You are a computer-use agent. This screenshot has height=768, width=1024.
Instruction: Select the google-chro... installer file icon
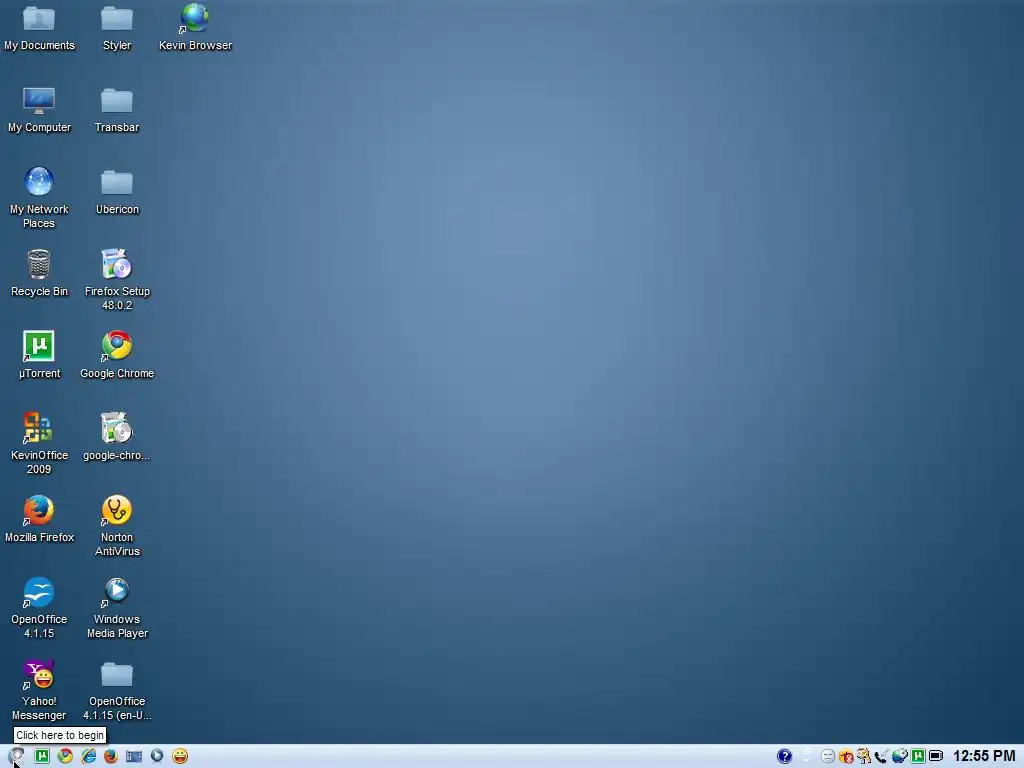[117, 428]
